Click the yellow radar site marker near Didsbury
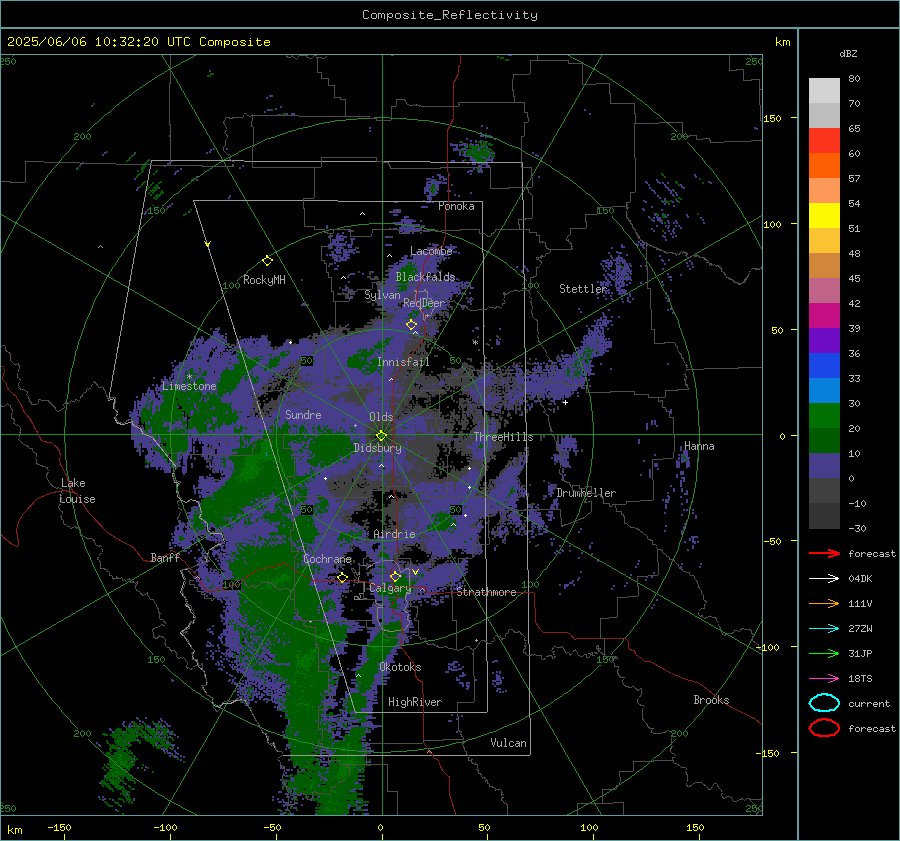The height and width of the screenshot is (841, 900). [x=381, y=436]
